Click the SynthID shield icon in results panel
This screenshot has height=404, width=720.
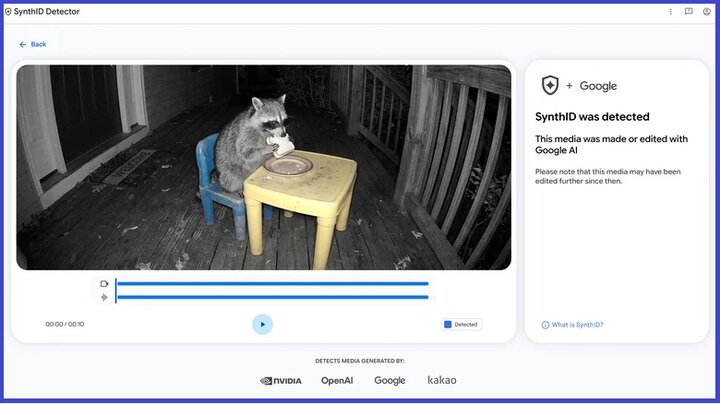coord(550,85)
